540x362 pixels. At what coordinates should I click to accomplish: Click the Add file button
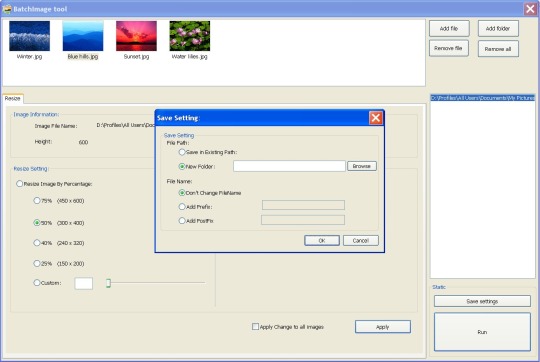tap(449, 29)
